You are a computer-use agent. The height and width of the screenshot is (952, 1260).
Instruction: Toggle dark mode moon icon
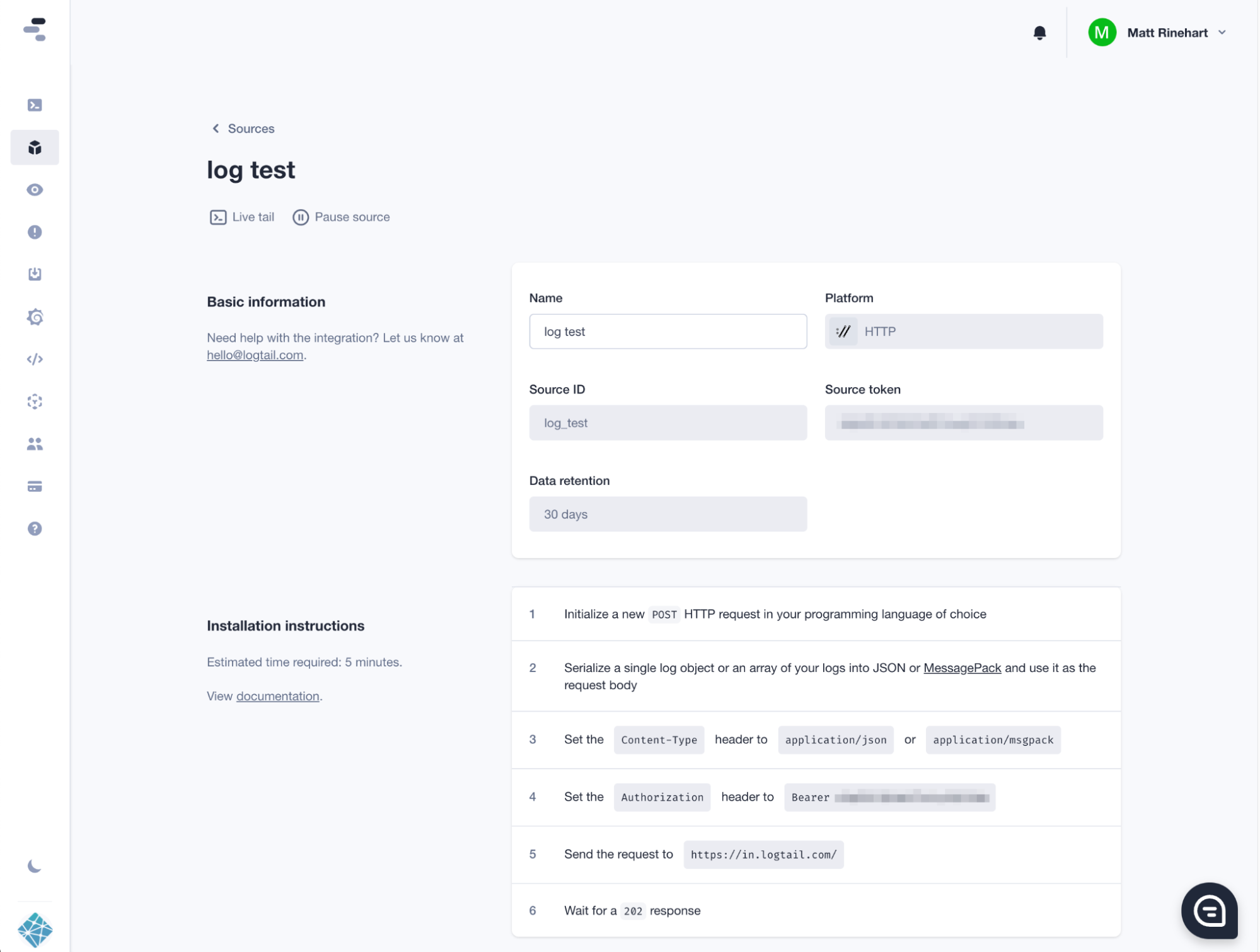(35, 866)
